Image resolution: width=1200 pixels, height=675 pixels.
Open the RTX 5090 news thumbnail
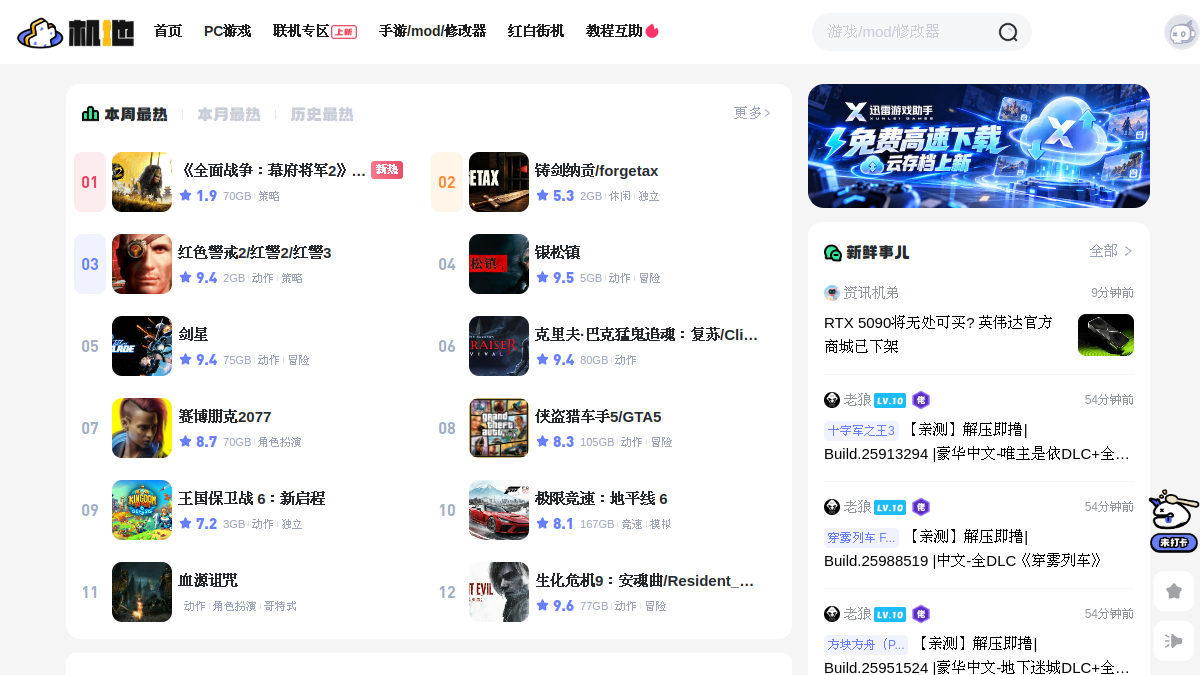point(1106,335)
